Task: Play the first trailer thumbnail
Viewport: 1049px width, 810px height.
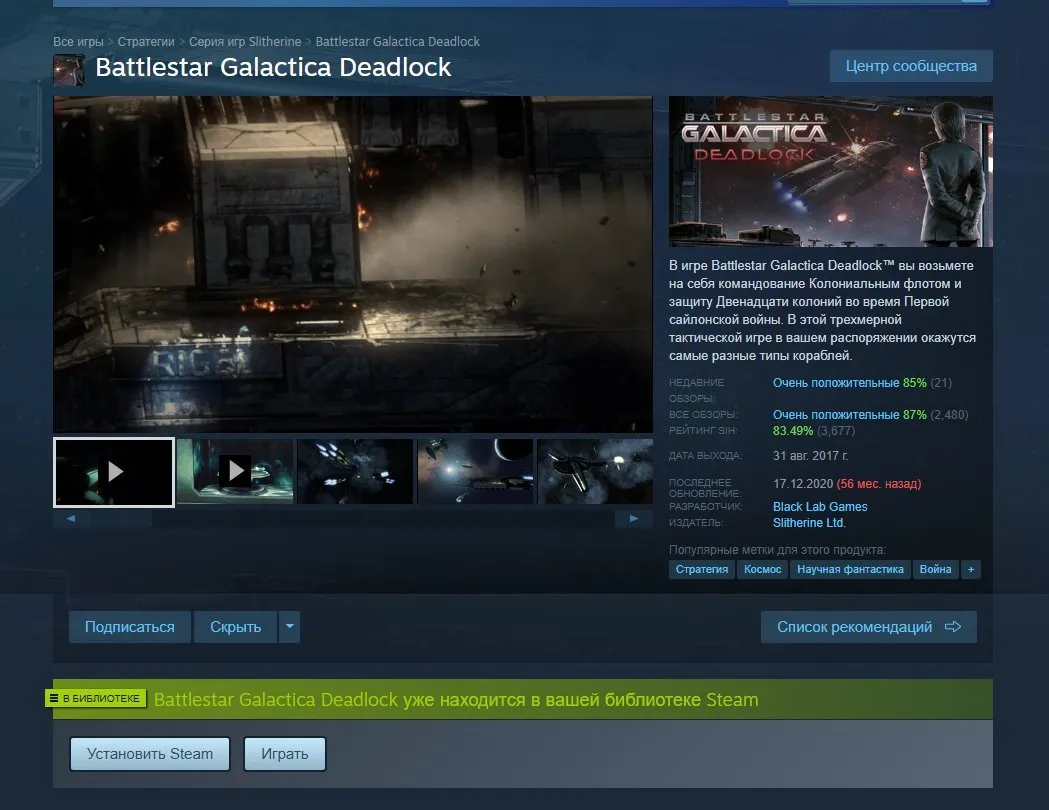Action: click(x=114, y=472)
